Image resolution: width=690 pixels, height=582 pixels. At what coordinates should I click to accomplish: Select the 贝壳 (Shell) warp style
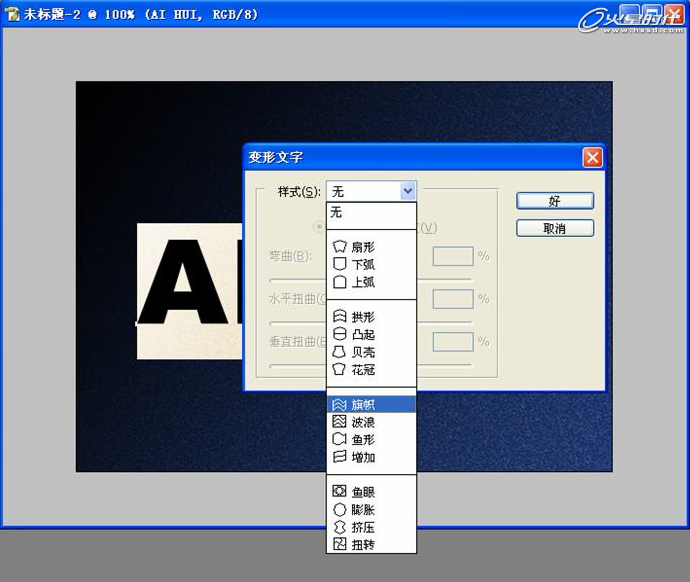point(362,352)
